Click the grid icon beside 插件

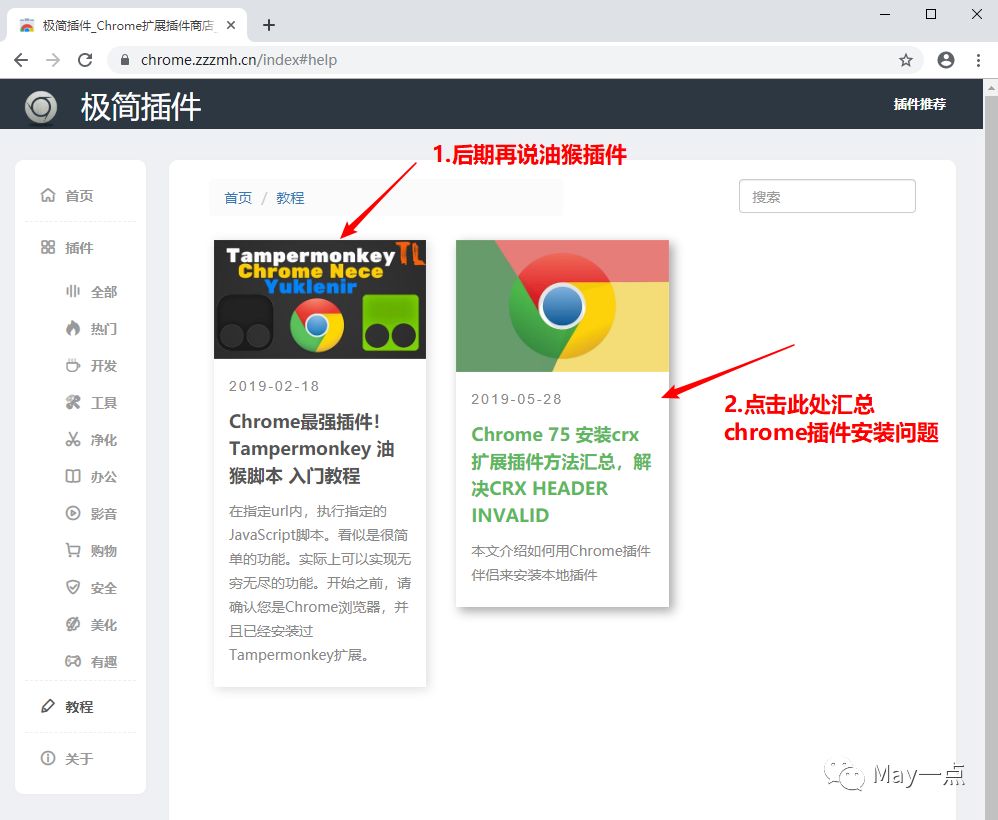click(48, 247)
